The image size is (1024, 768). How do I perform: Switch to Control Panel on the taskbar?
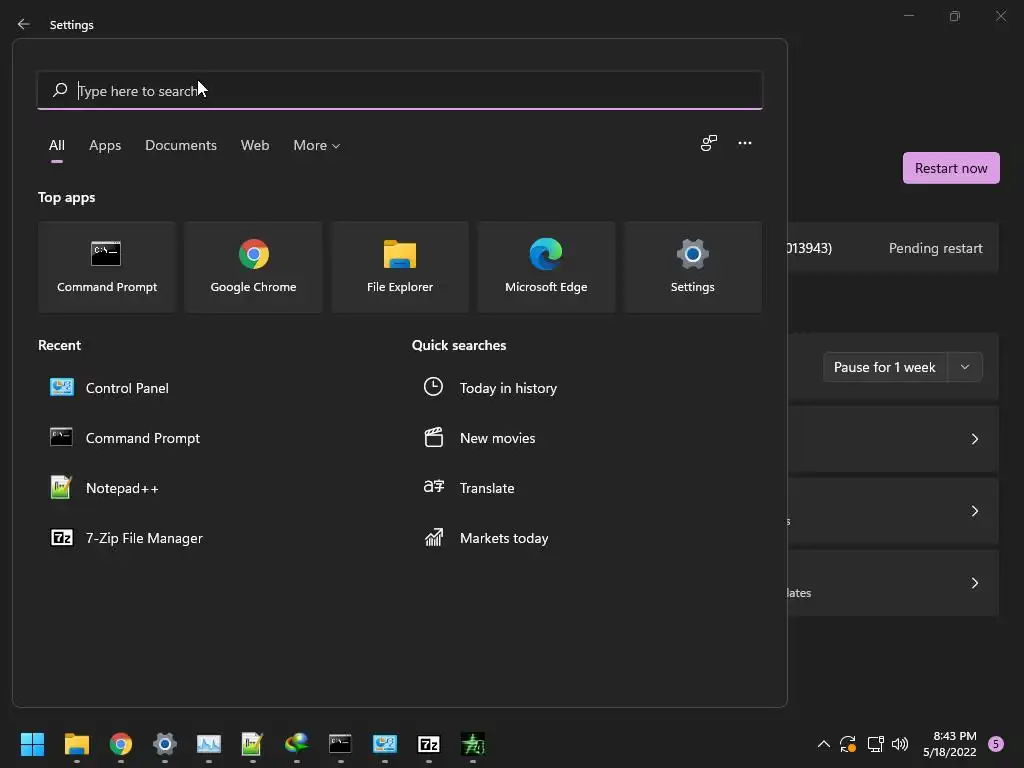[385, 744]
